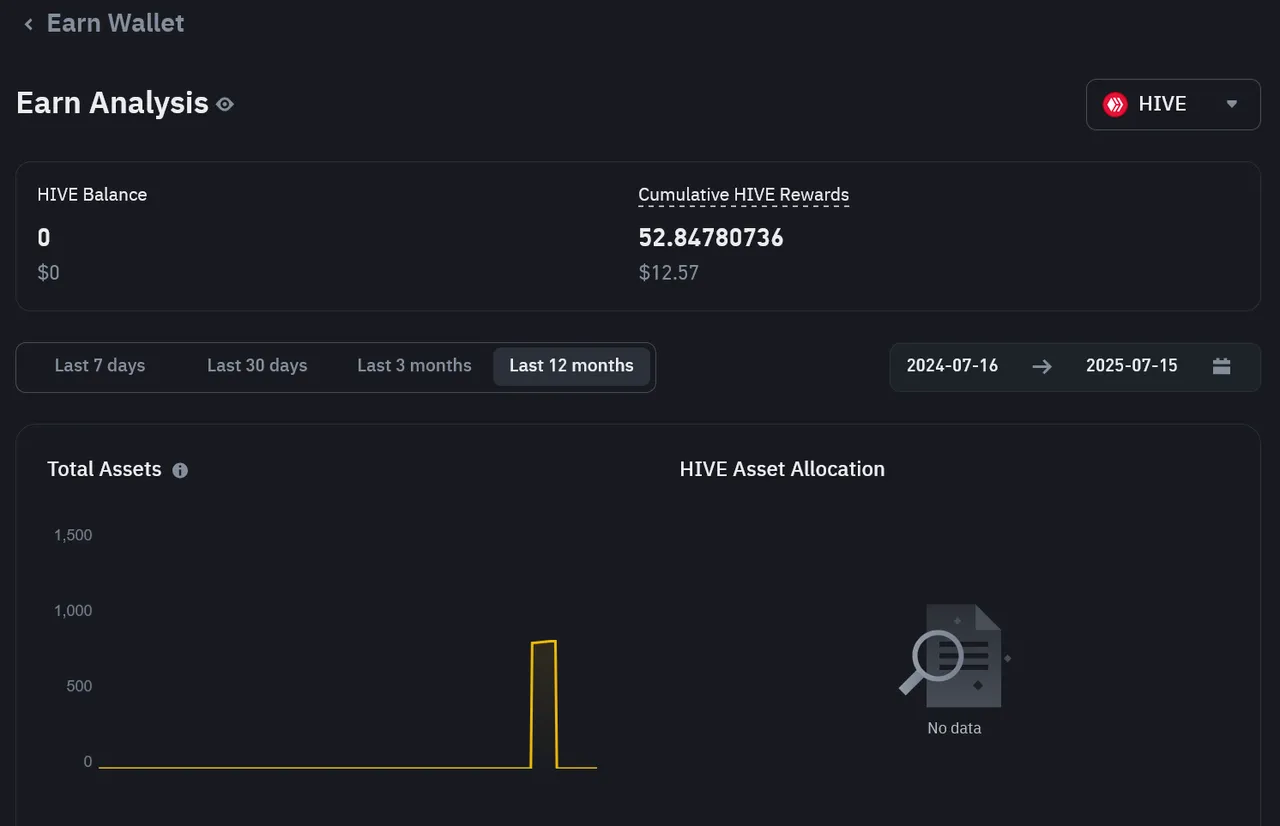Click the arrow between the dates
The image size is (1280, 826).
pos(1042,366)
